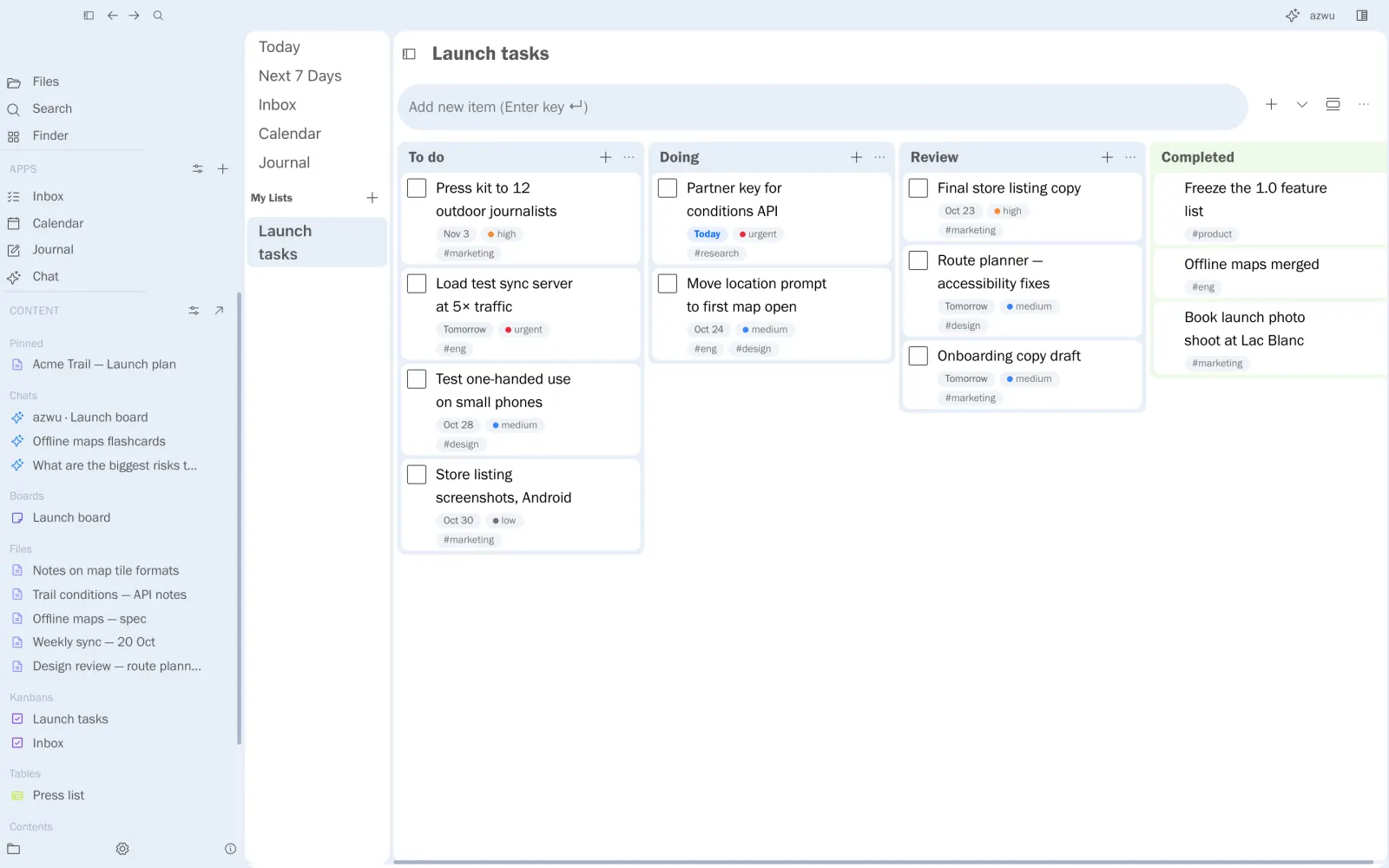Open the Files link in the sidebar
This screenshot has width=1389, height=868.
click(x=45, y=82)
